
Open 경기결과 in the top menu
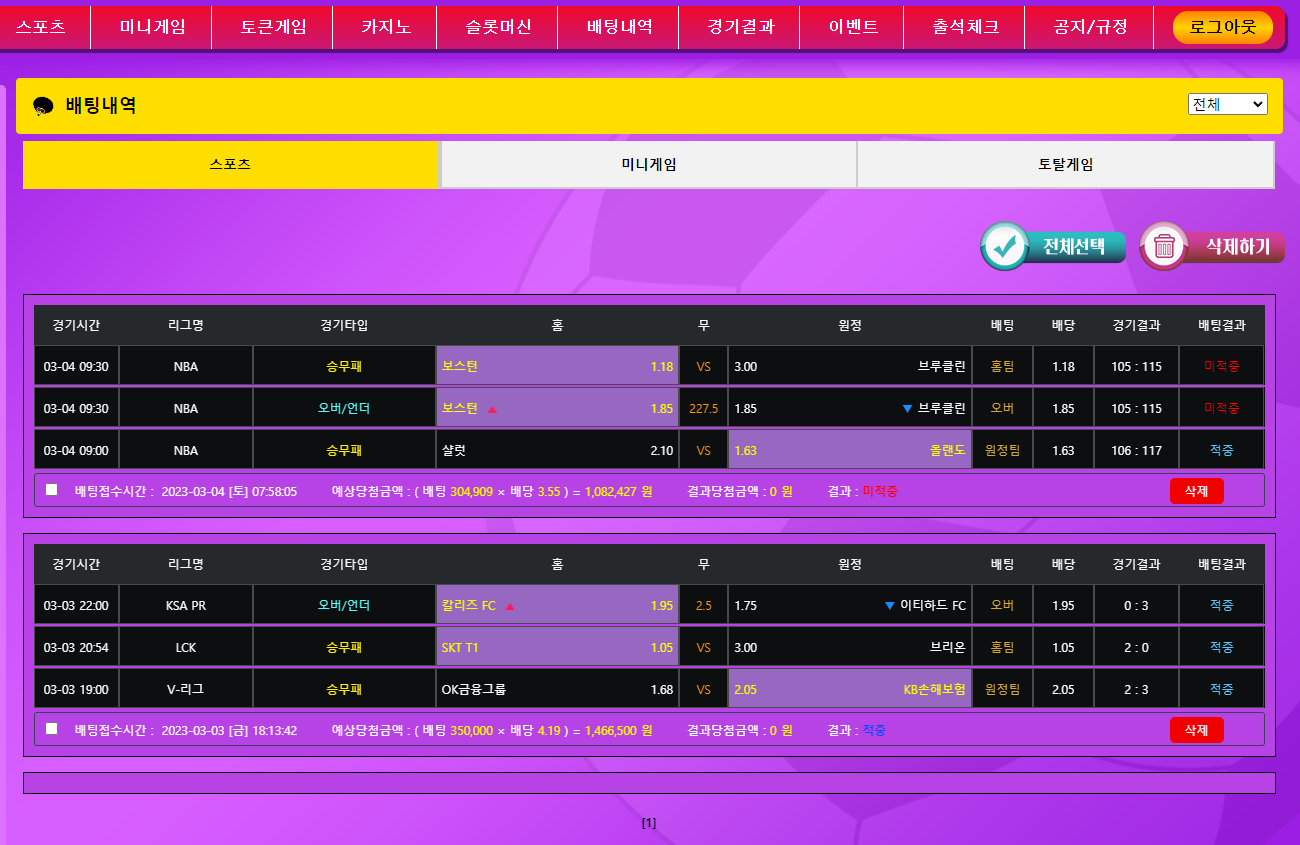point(740,27)
